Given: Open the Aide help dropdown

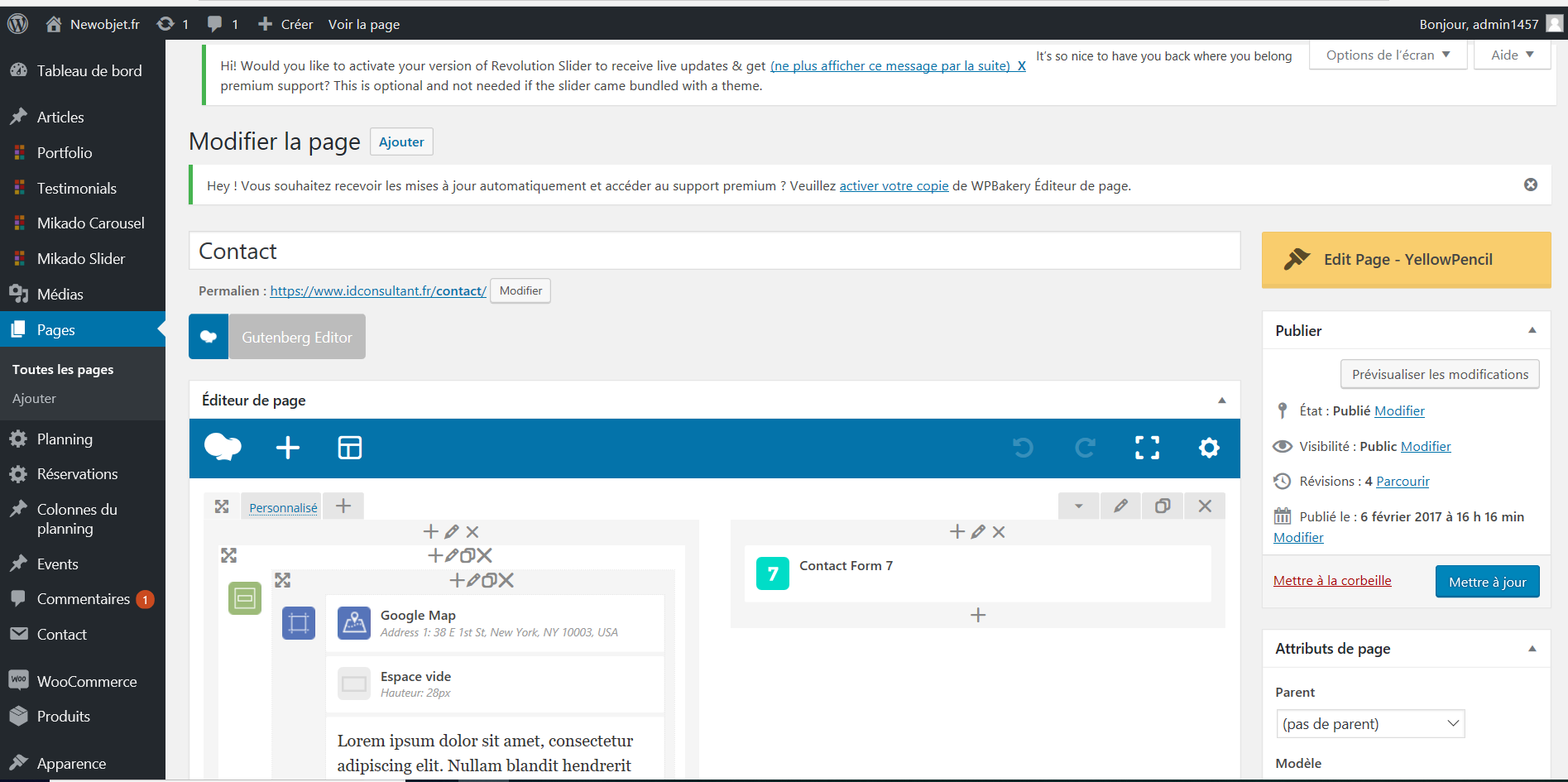Looking at the screenshot, I should 1512,55.
